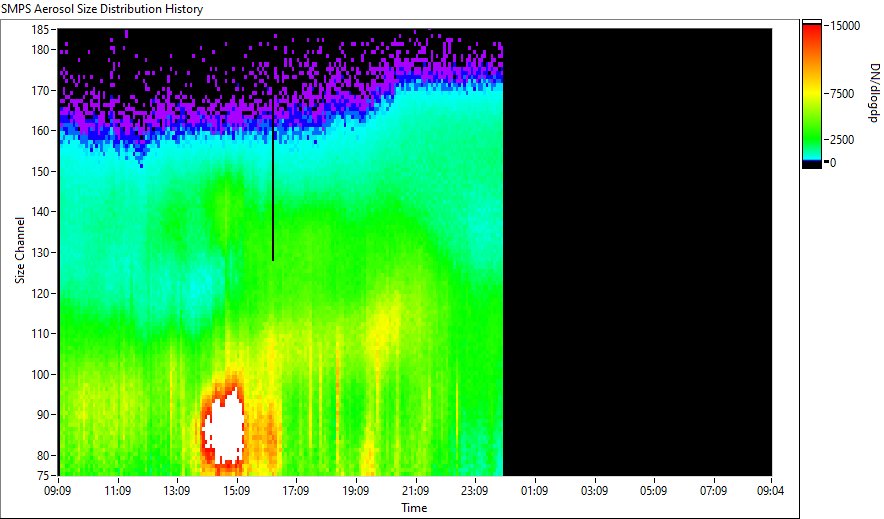The width and height of the screenshot is (884, 519).
Task: Click the 13:09 time axis label
Action: [176, 491]
